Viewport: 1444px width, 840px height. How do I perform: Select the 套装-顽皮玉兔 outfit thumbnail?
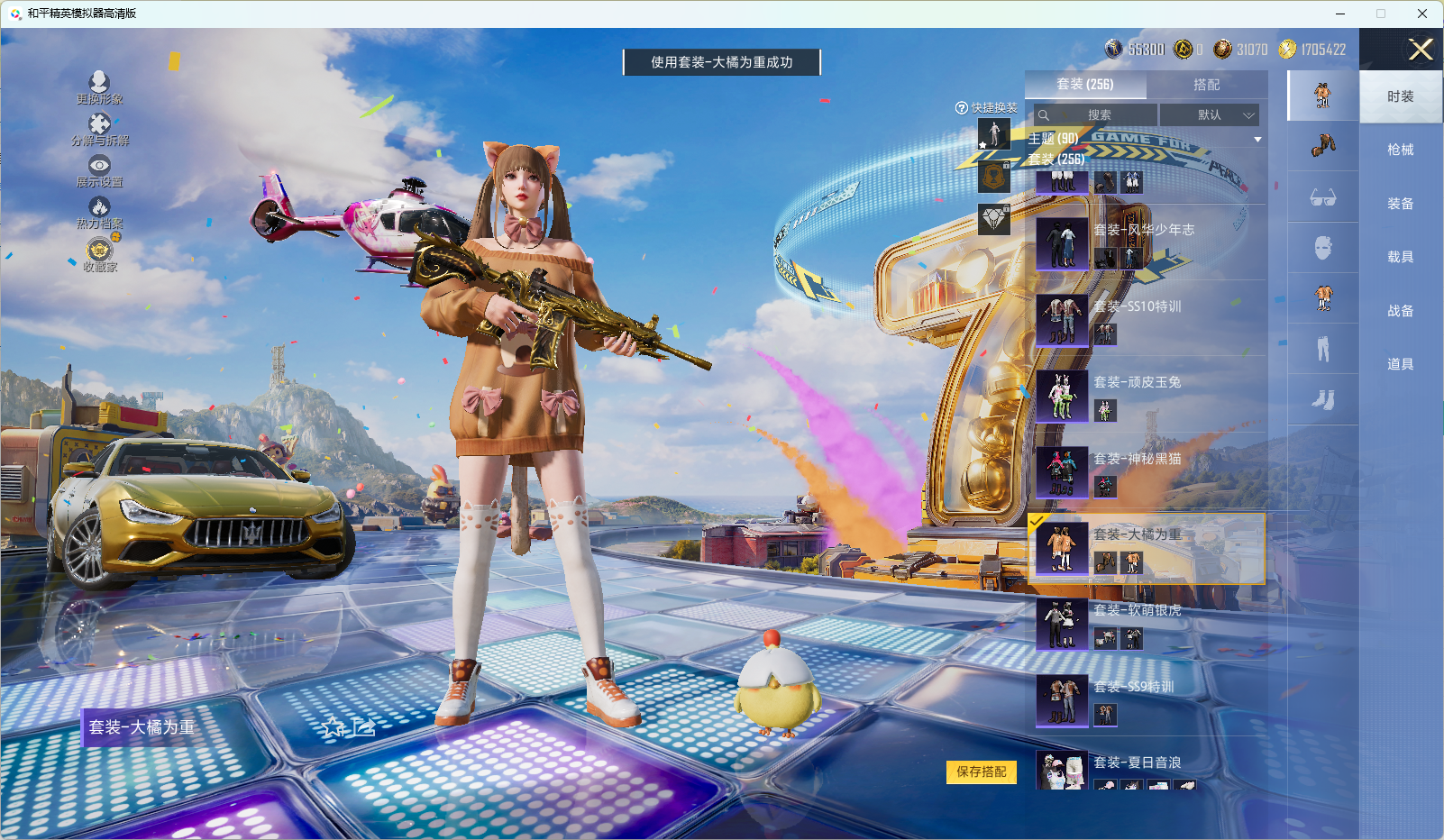tap(1062, 397)
